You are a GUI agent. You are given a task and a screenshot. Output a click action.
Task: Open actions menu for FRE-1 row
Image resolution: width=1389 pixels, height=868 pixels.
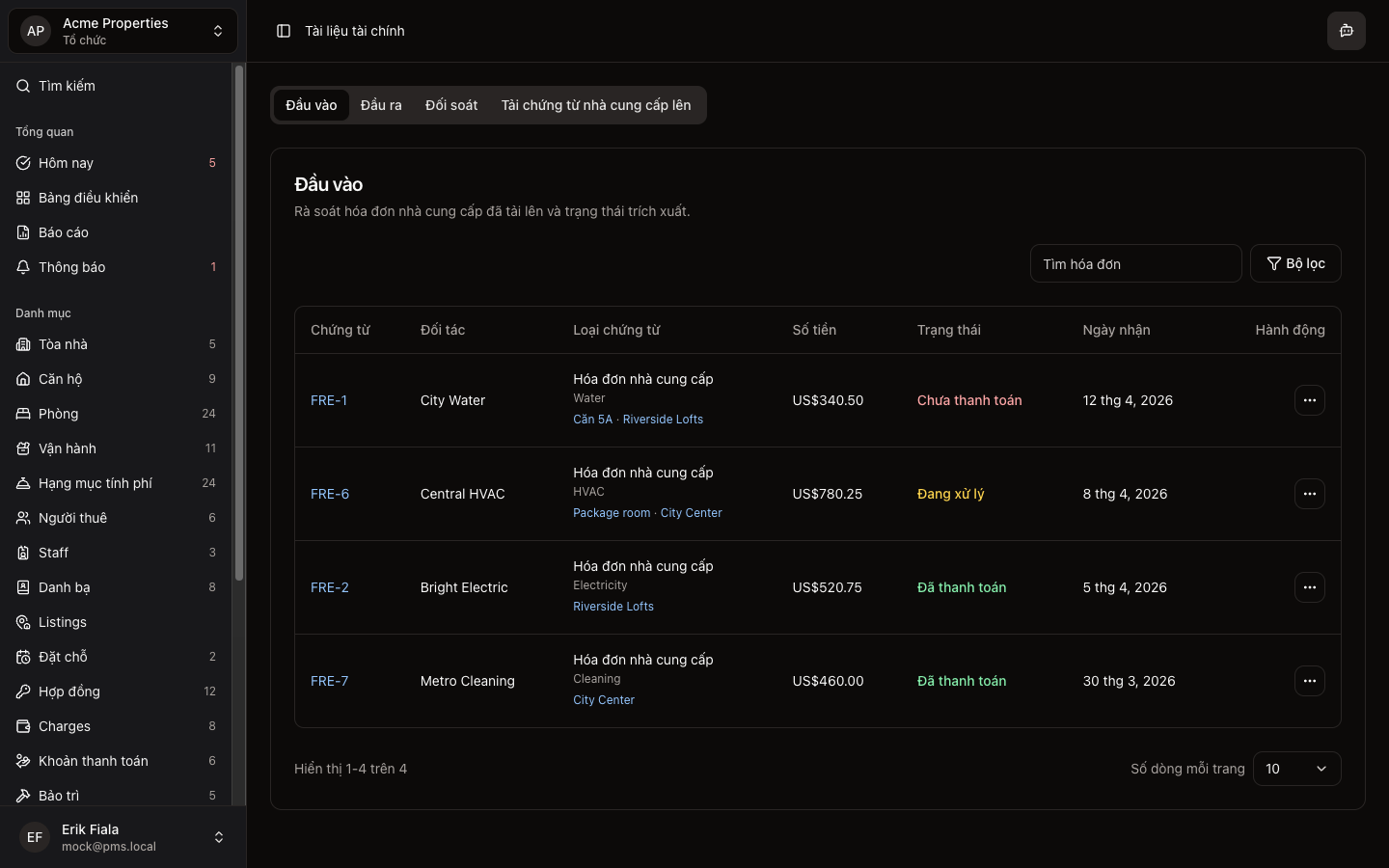click(x=1309, y=400)
